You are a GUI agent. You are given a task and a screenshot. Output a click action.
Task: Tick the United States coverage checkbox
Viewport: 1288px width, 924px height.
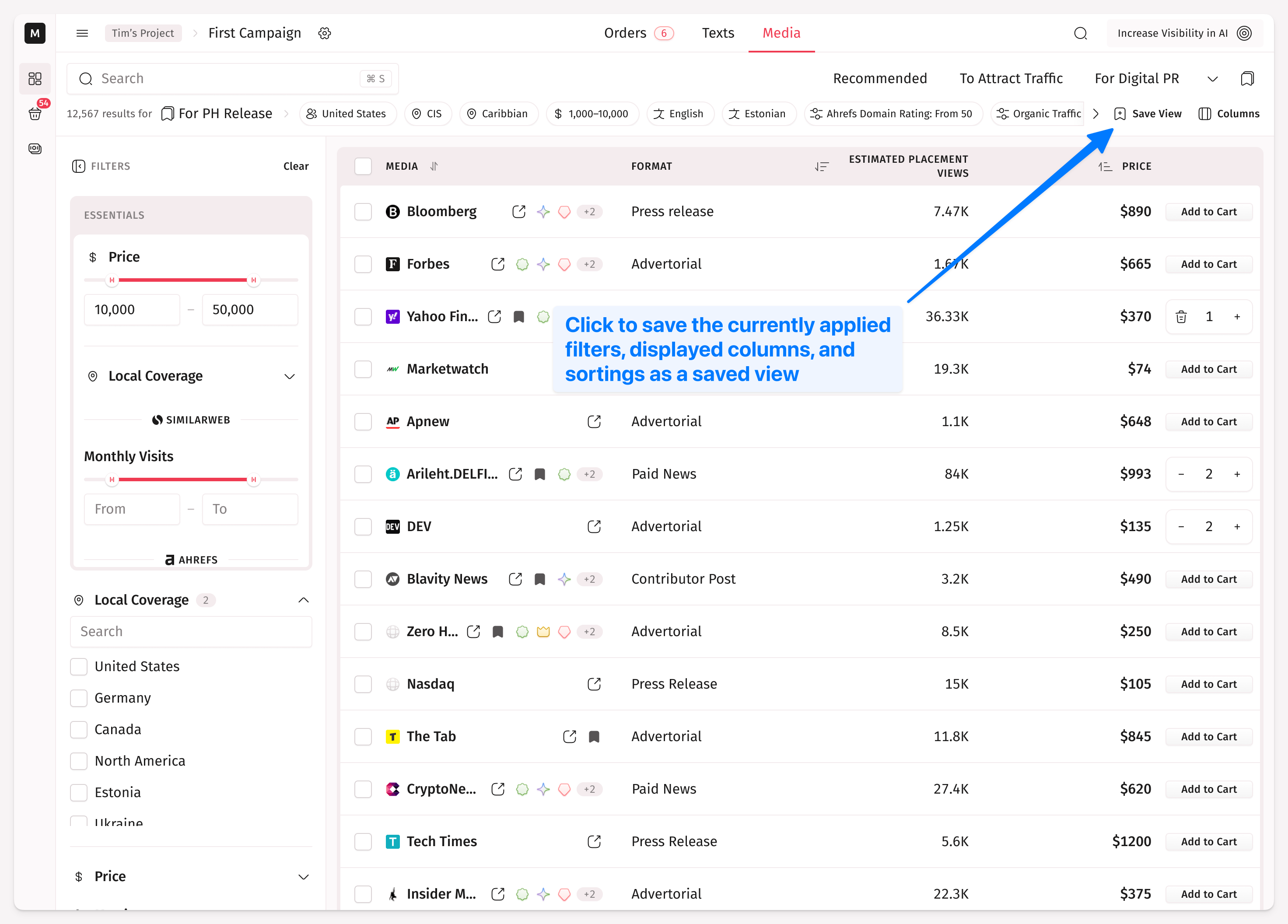click(79, 666)
